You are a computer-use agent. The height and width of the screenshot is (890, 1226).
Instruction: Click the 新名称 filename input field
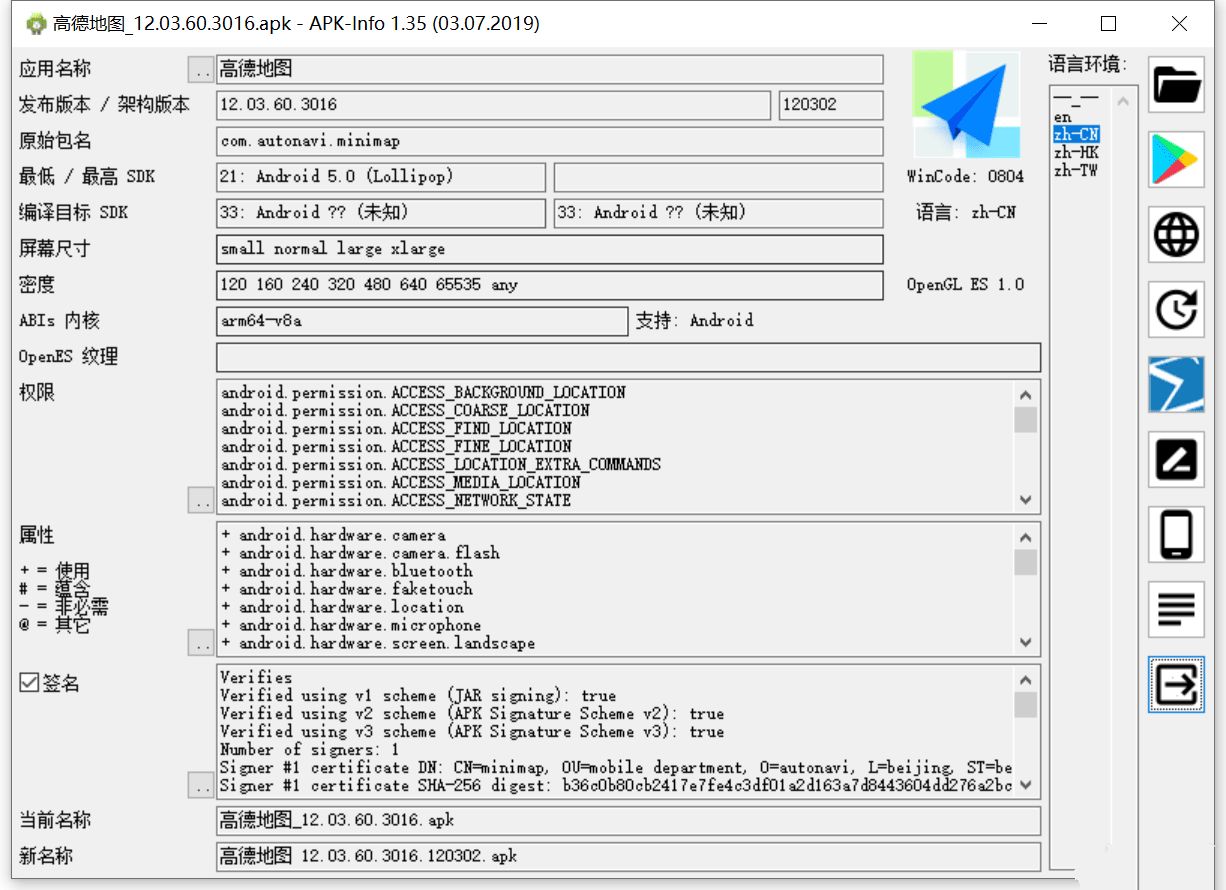pos(627,856)
